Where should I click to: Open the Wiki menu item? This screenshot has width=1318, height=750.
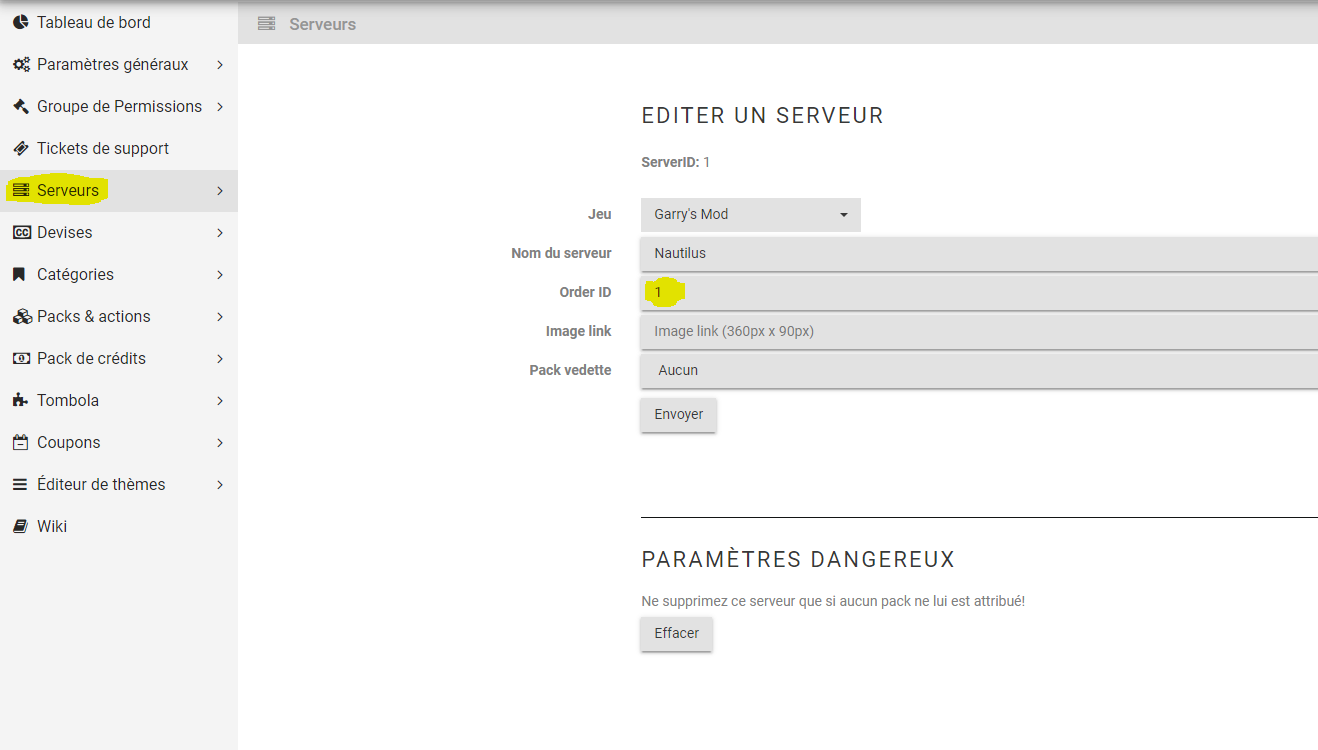[119, 526]
